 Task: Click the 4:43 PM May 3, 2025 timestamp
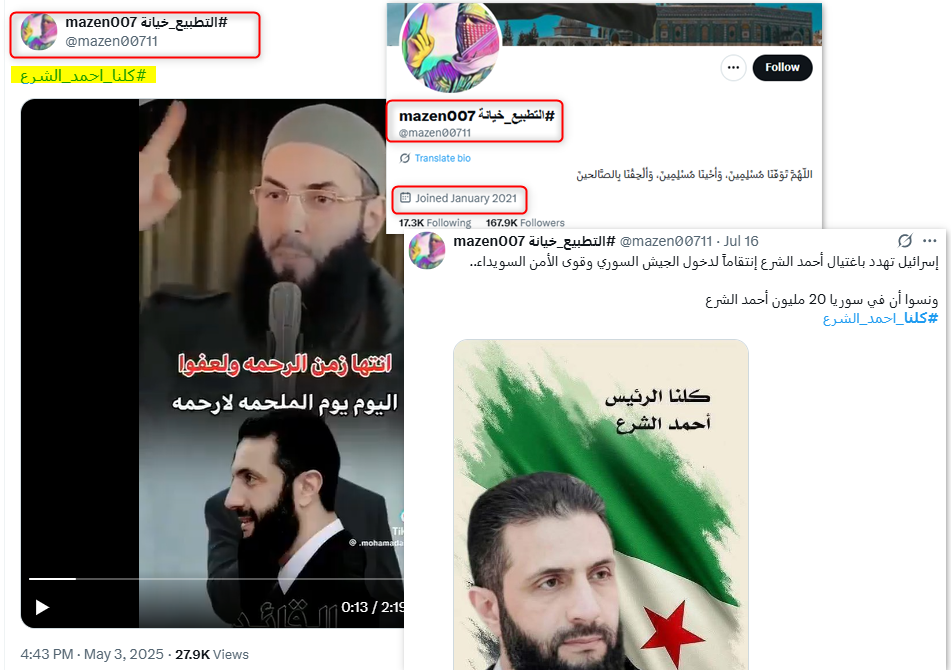click(92, 654)
